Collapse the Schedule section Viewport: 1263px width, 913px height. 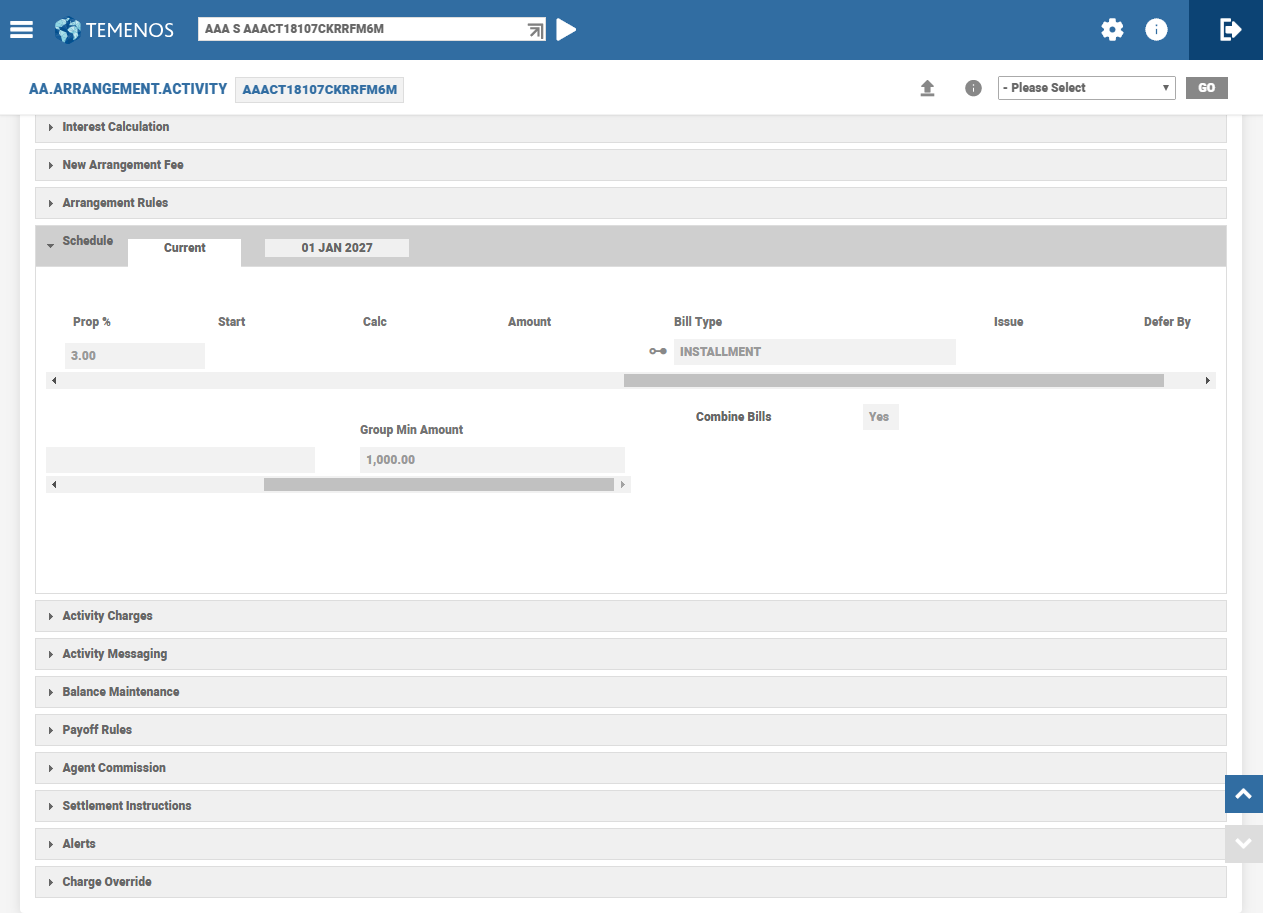pyautogui.click(x=86, y=241)
